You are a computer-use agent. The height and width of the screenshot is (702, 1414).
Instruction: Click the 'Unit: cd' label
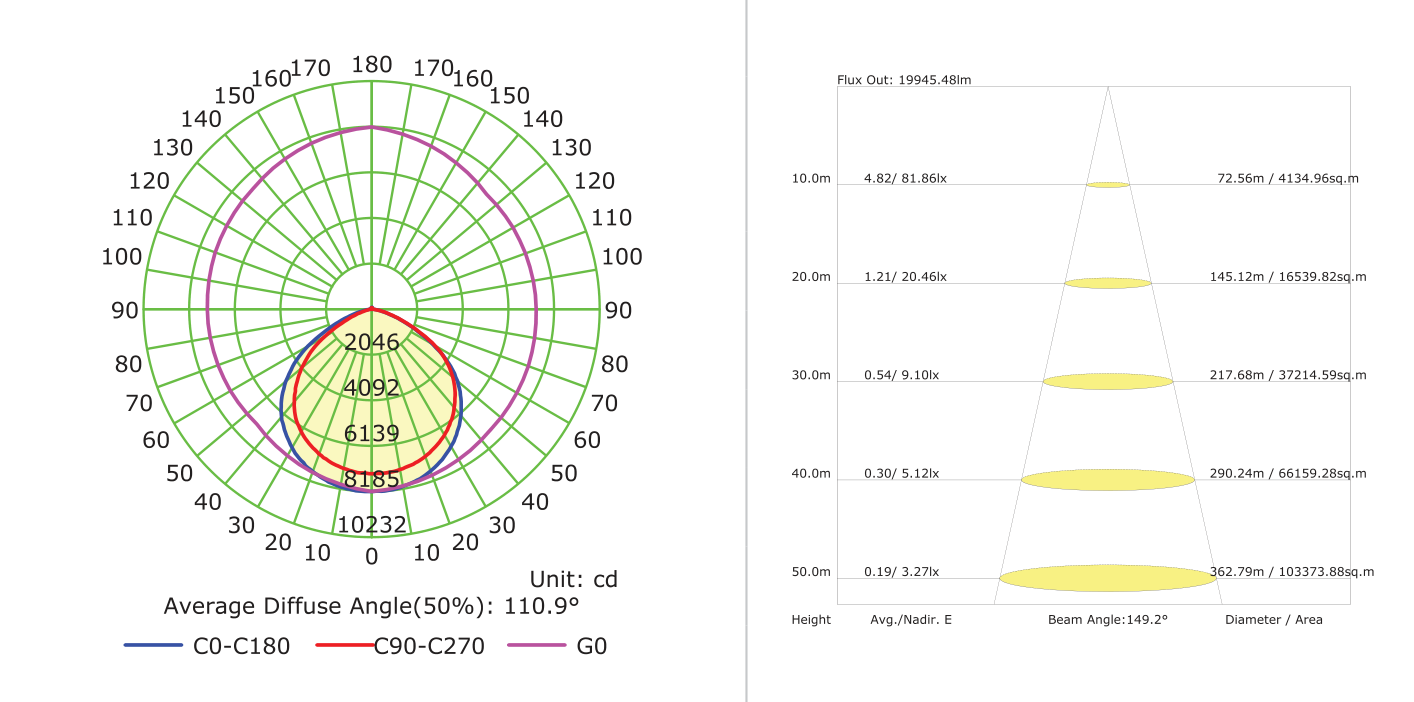click(x=573, y=579)
